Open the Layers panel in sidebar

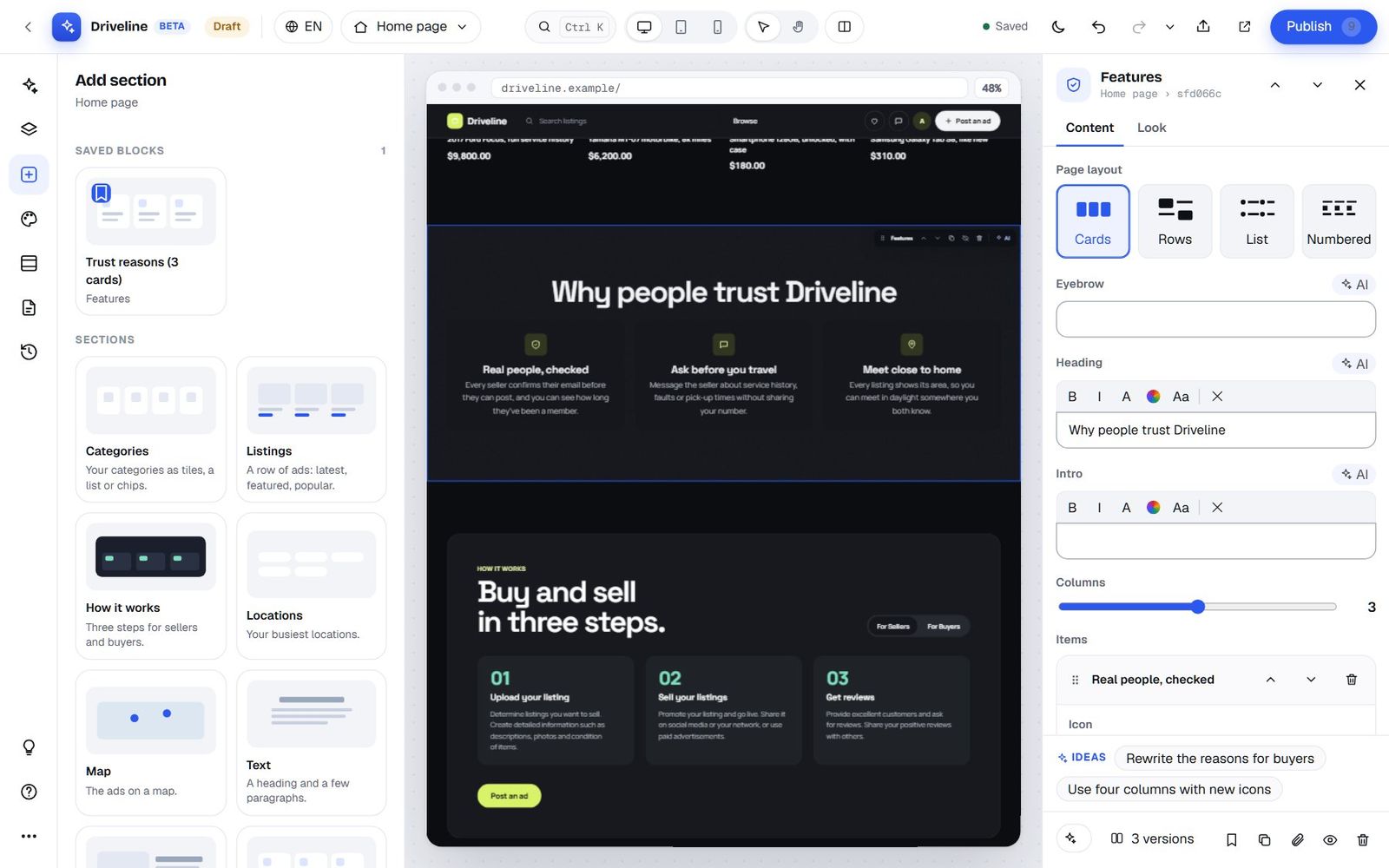(x=29, y=129)
